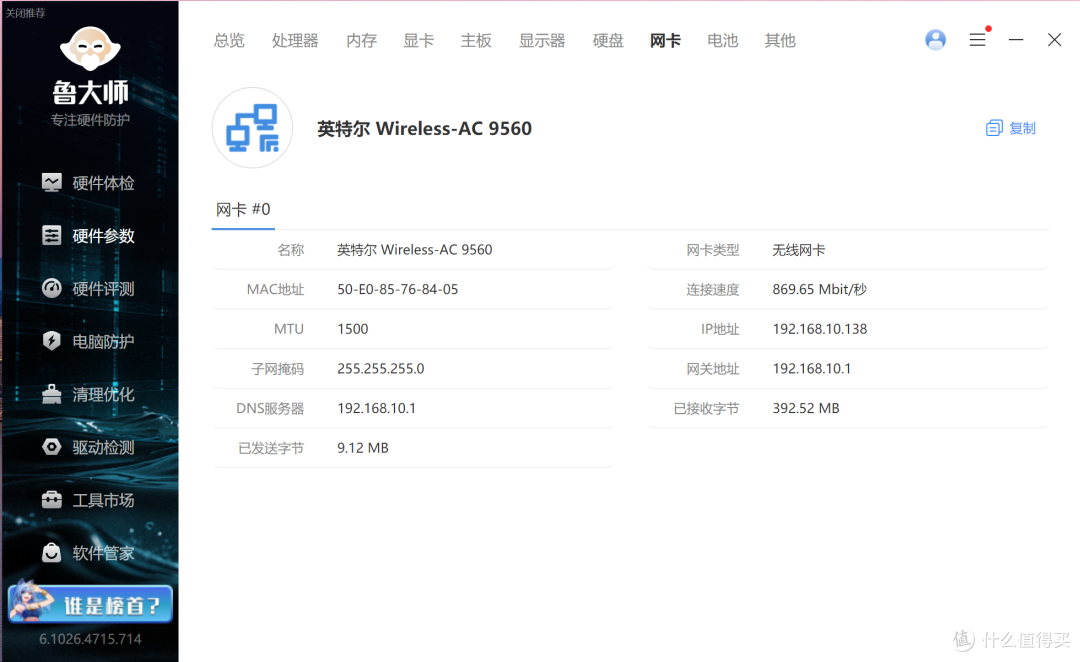
Task: Open the hamburger main menu
Action: pyautogui.click(x=977, y=40)
